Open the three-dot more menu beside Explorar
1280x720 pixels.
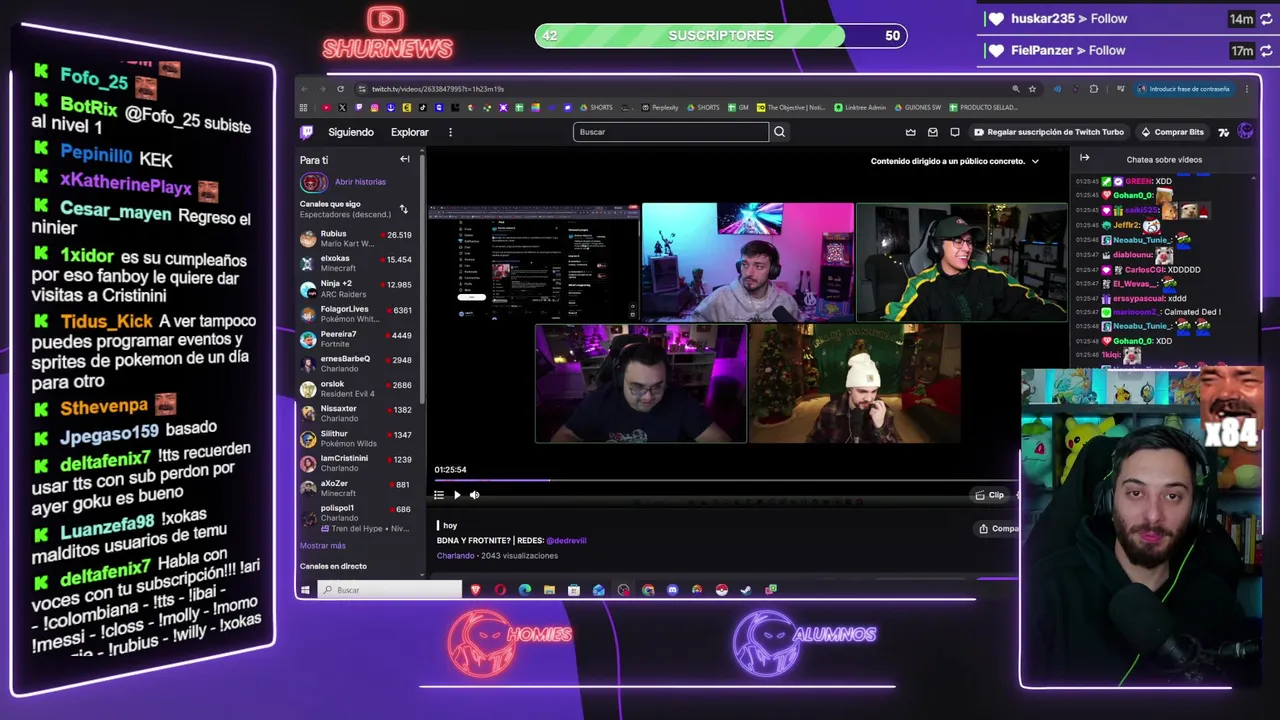pyautogui.click(x=450, y=132)
